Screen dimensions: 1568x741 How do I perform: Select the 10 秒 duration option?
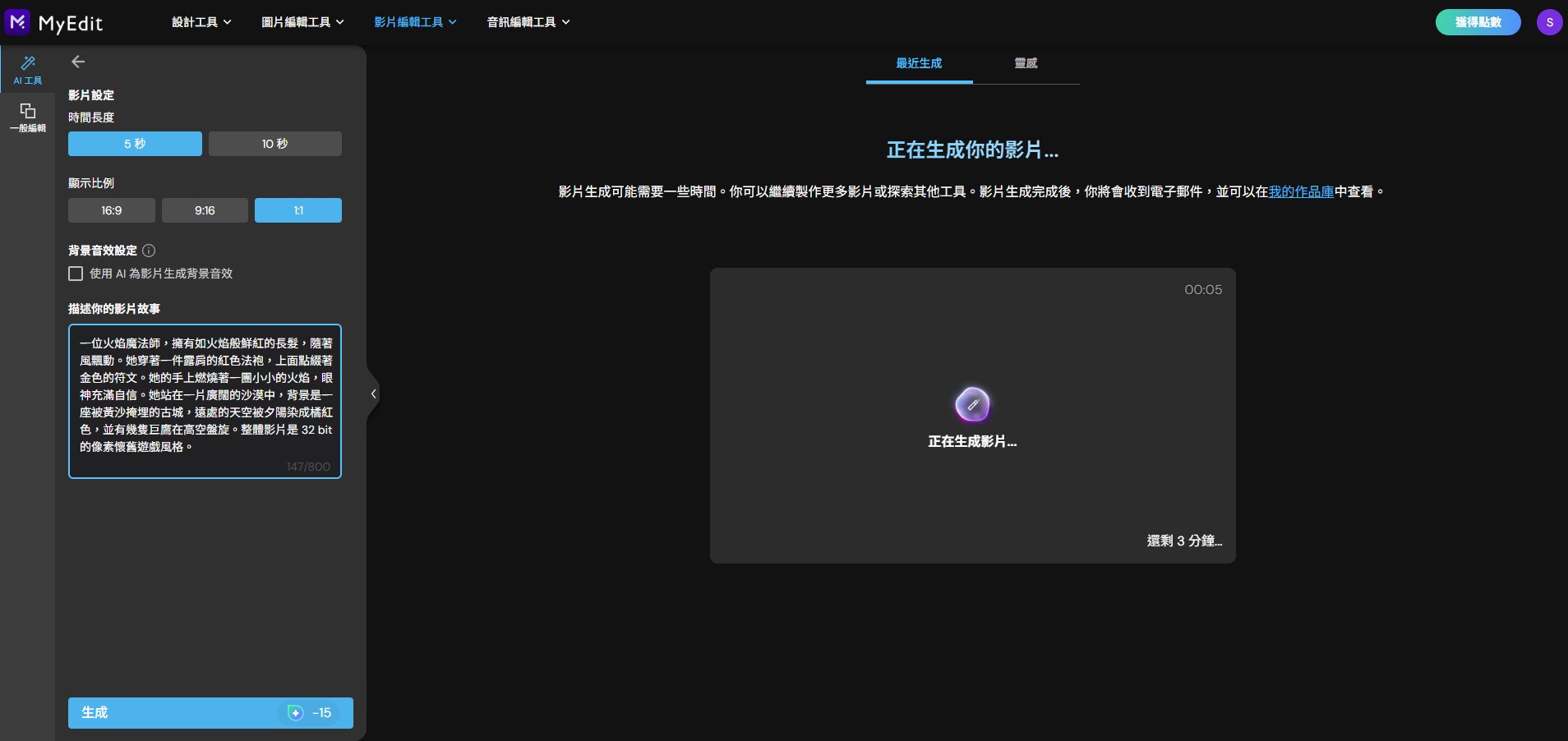274,144
